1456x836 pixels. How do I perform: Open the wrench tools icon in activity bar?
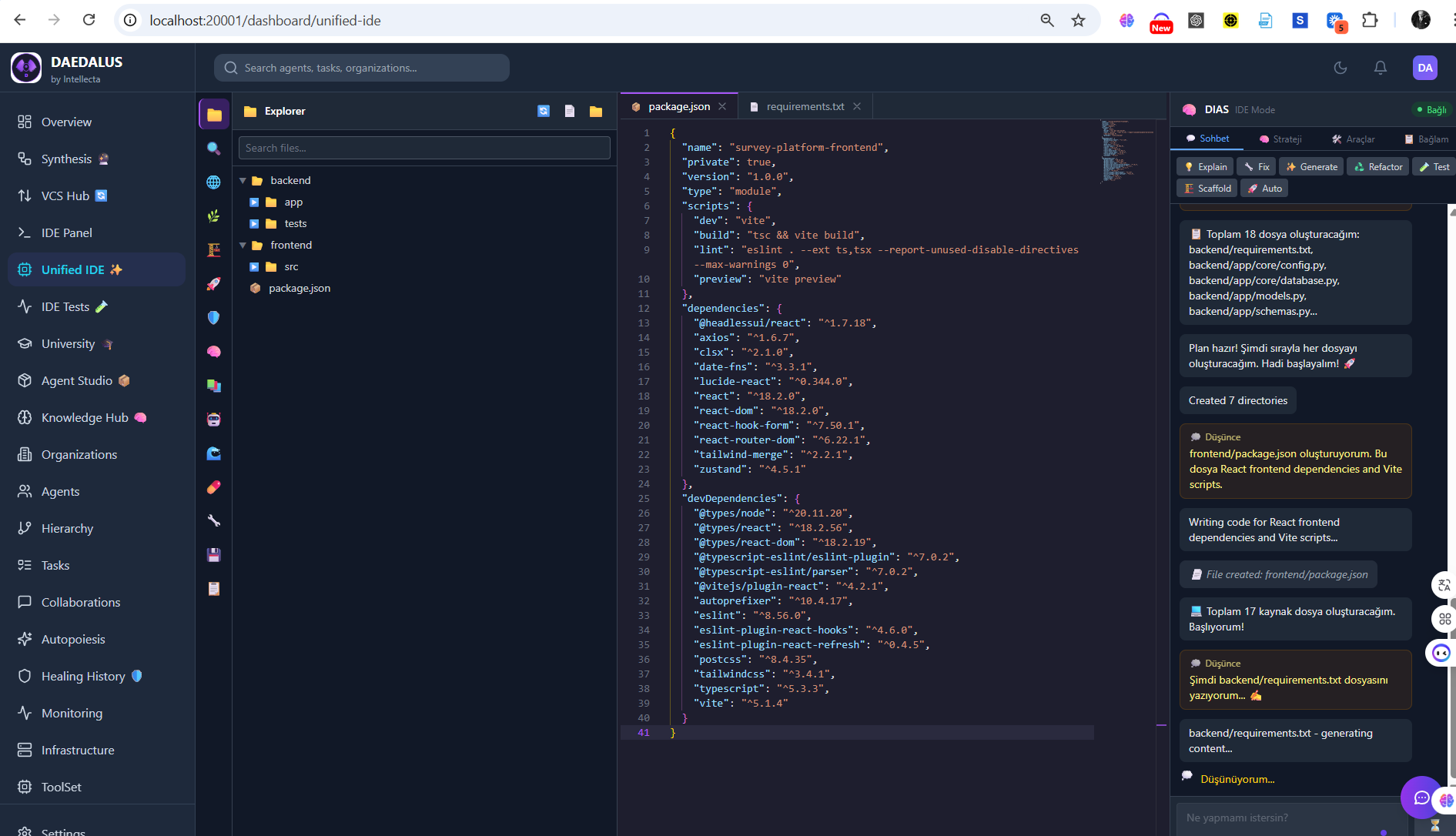pos(214,521)
